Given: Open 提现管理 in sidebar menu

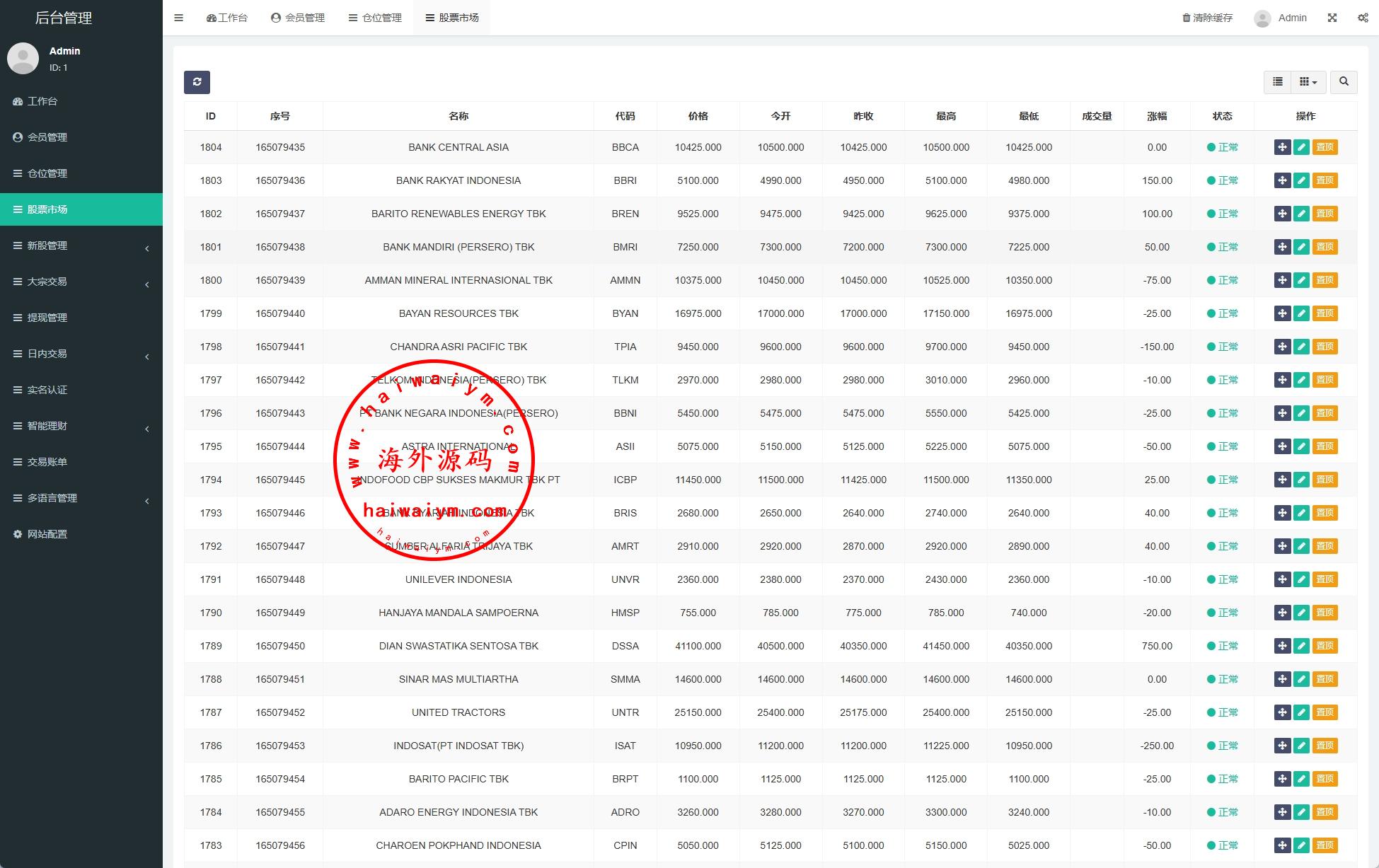Looking at the screenshot, I should [47, 318].
